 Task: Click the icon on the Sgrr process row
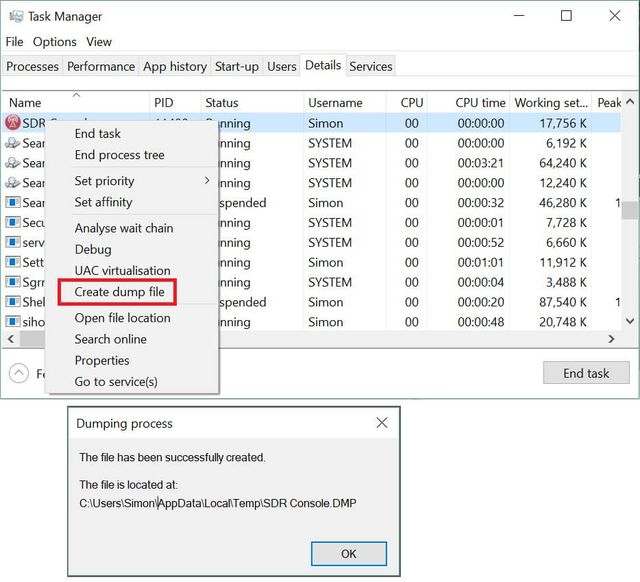pos(12,282)
